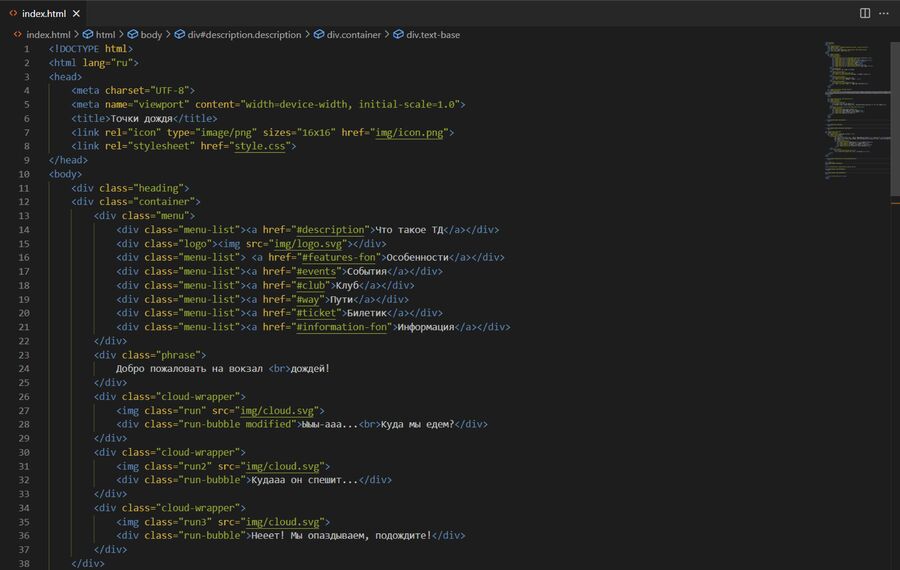Follow the img/icon.png href link

(x=411, y=132)
